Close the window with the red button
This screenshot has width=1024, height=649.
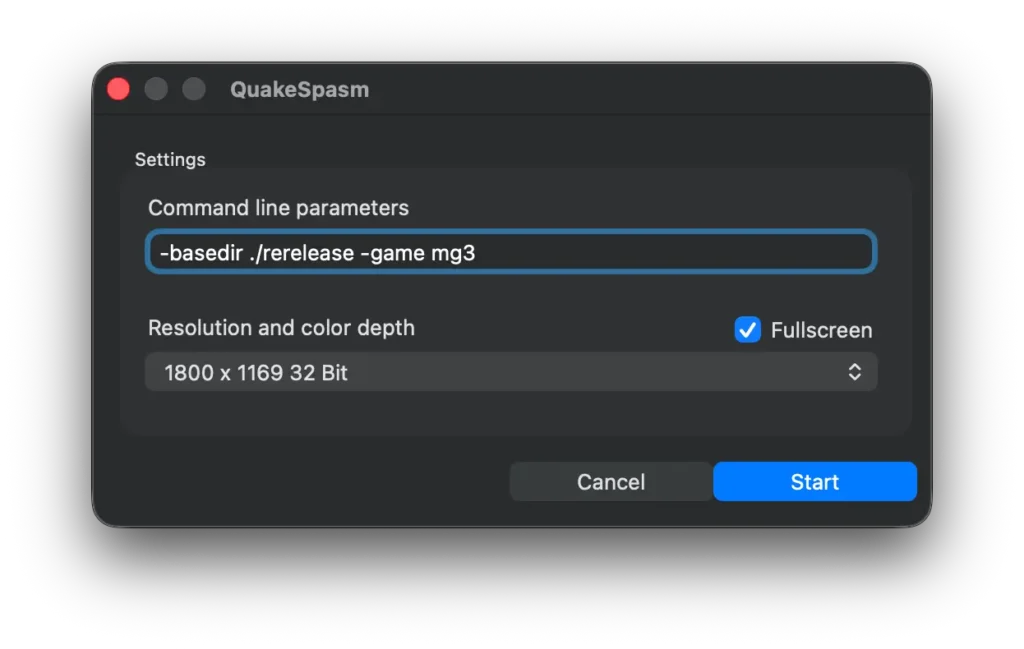point(118,89)
